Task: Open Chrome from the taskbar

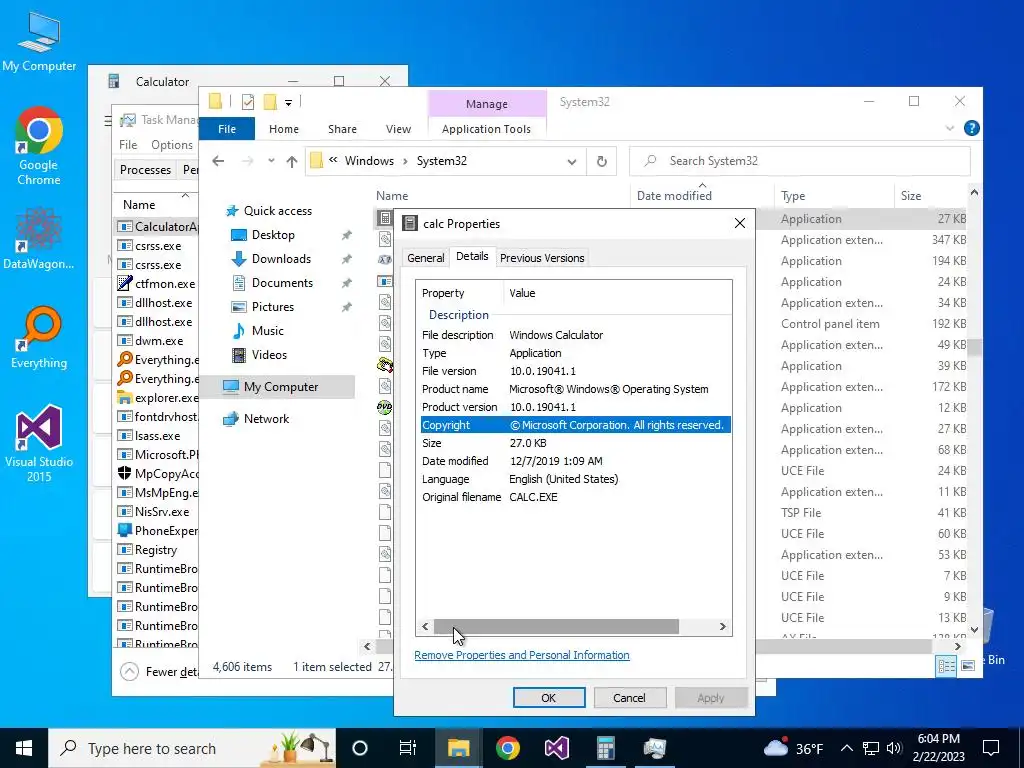Action: [x=507, y=748]
